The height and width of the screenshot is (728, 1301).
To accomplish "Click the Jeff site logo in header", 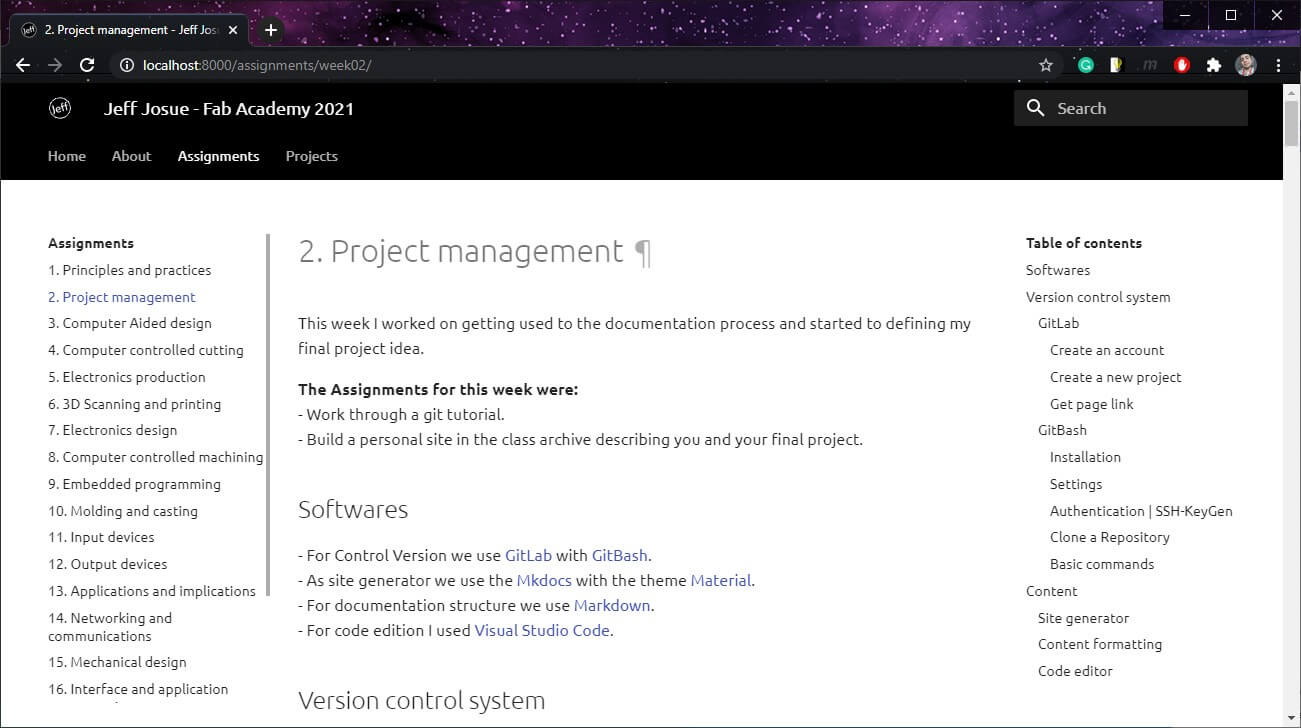I will pyautogui.click(x=60, y=109).
